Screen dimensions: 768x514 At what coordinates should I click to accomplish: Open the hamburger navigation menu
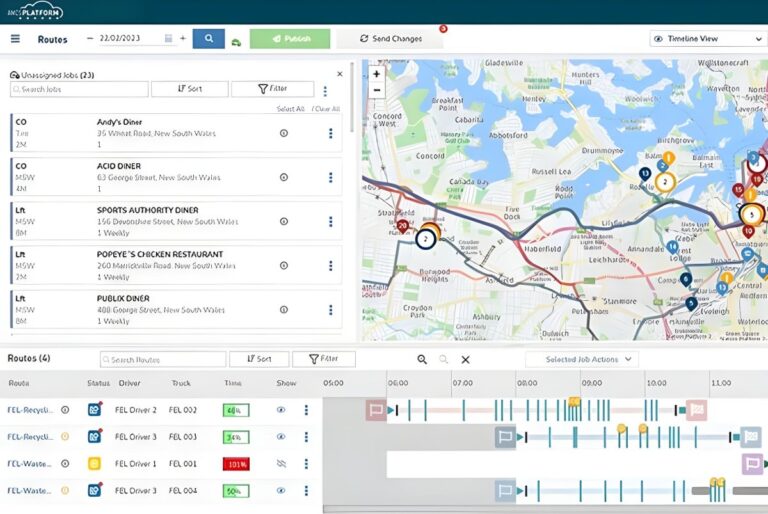click(x=15, y=38)
